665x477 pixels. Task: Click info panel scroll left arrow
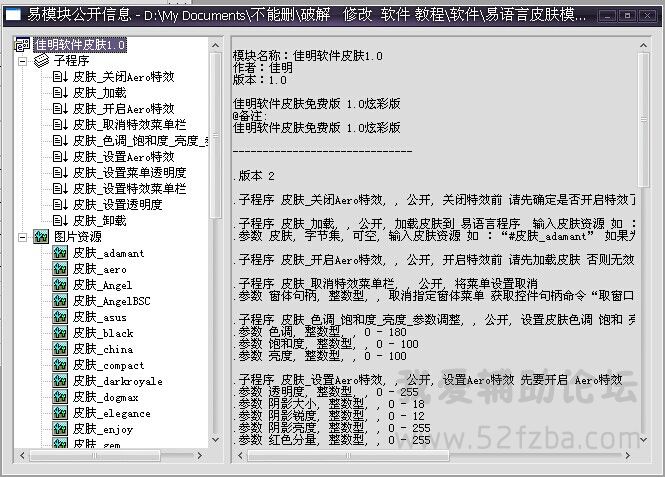click(240, 456)
